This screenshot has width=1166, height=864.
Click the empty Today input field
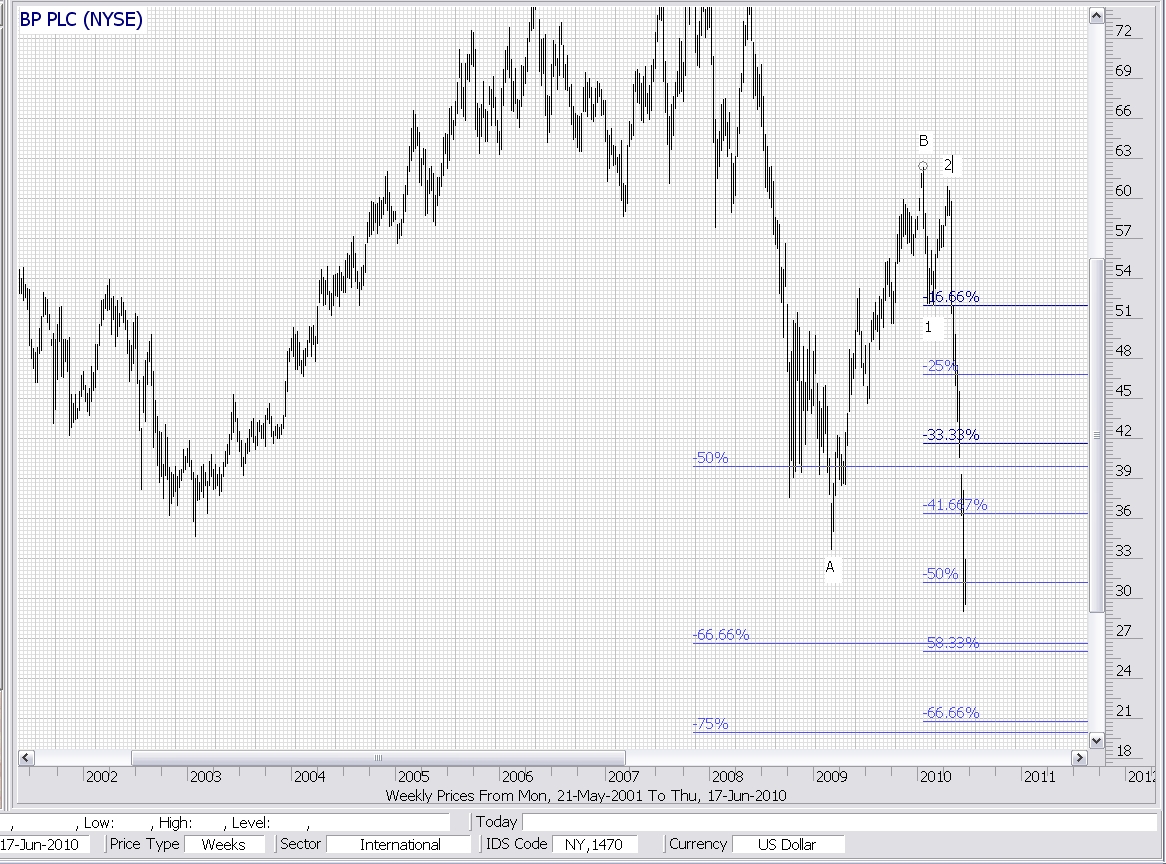[838, 822]
